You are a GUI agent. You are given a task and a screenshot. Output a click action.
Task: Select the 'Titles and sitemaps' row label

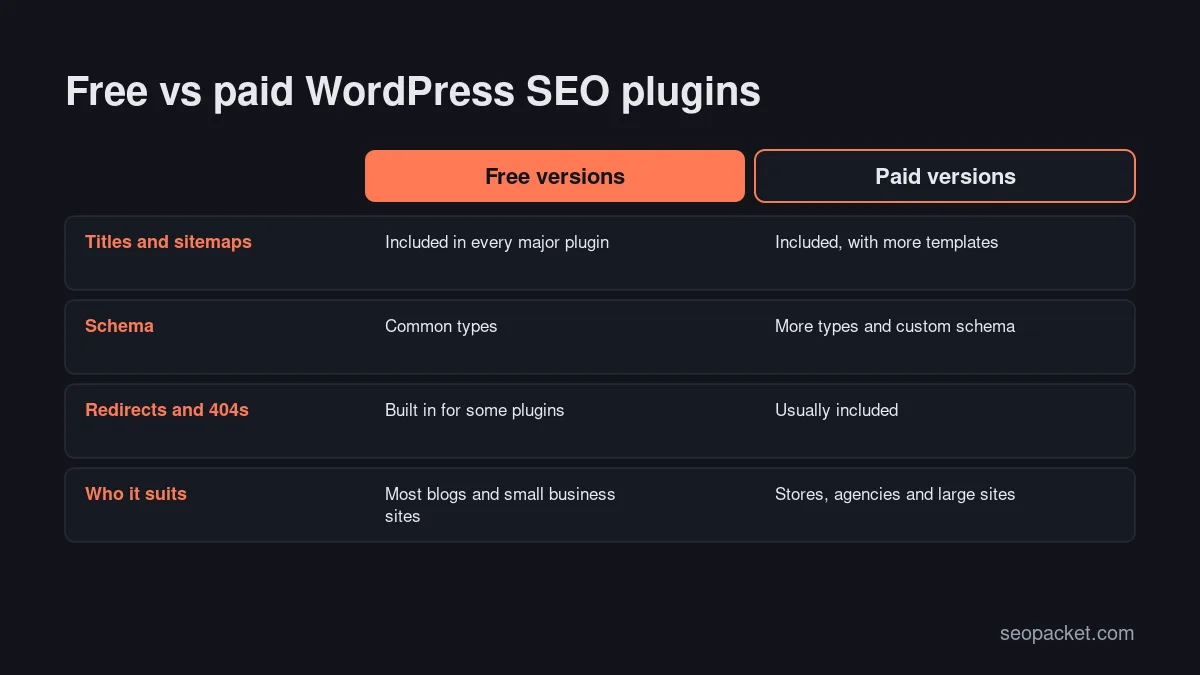[168, 242]
